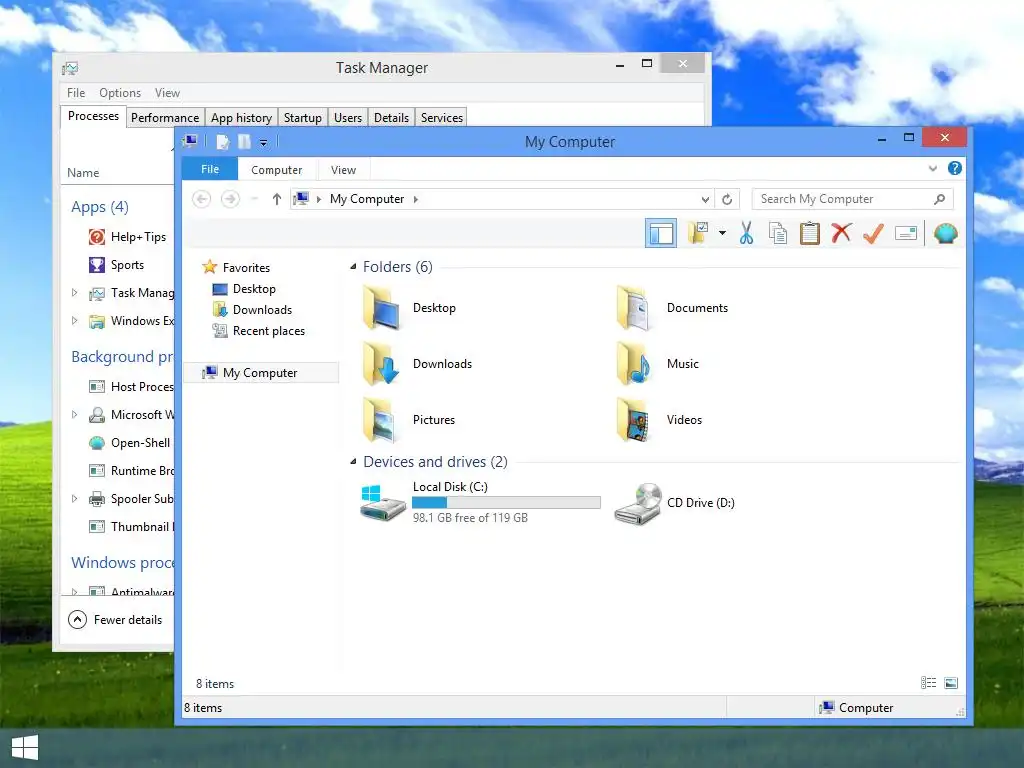This screenshot has height=768, width=1024.
Task: Toggle Fewer details in Task Manager
Action: (115, 620)
